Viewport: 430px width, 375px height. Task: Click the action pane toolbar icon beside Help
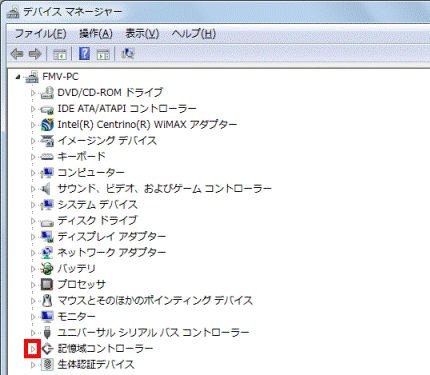103,54
